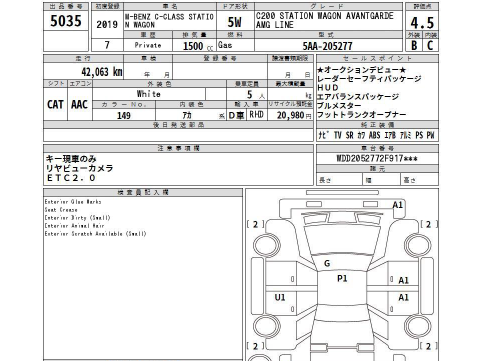Select the Interior Scratch Available (Small) note

[x=95, y=234]
